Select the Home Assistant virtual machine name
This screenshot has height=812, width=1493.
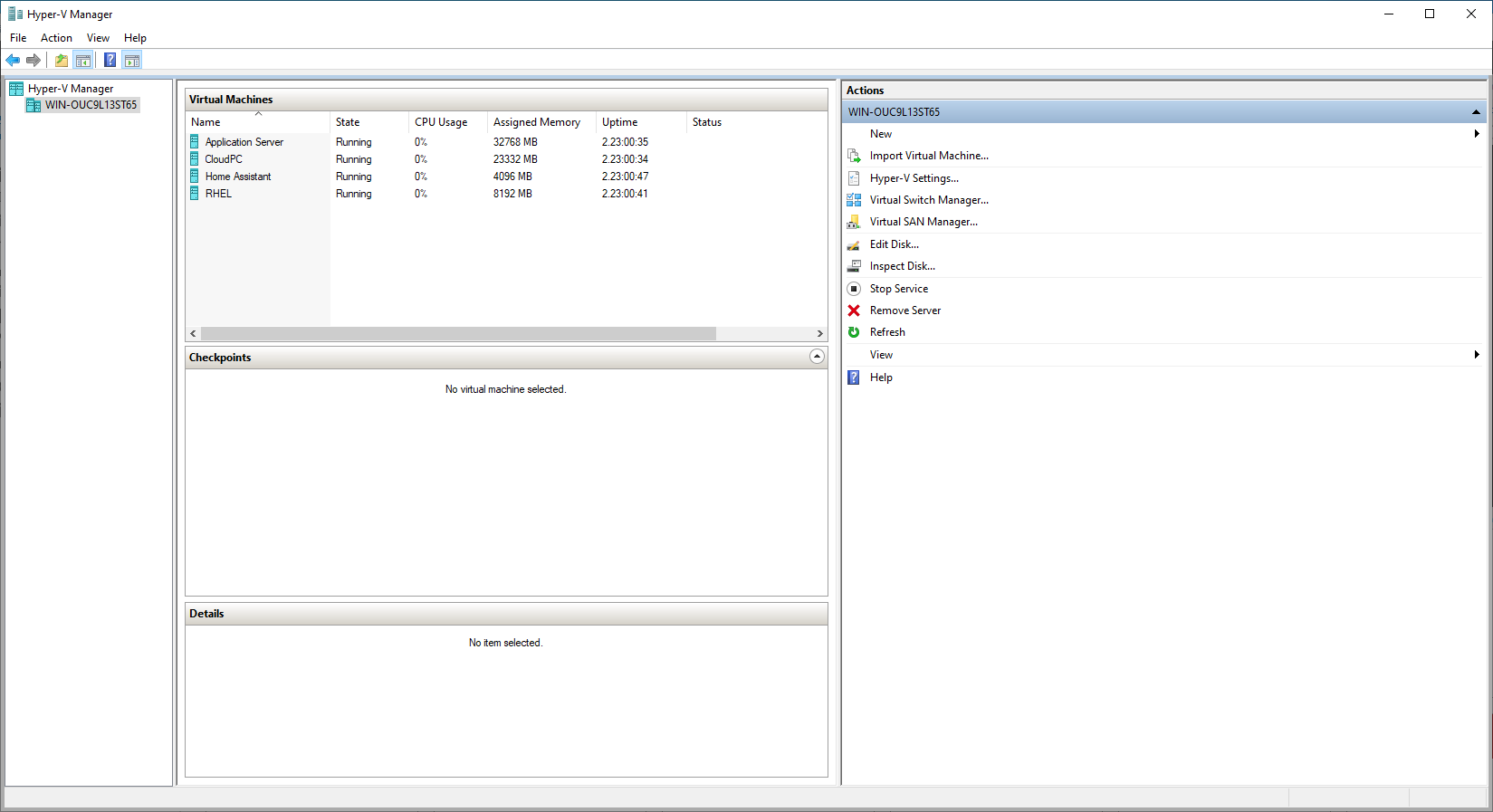238,177
